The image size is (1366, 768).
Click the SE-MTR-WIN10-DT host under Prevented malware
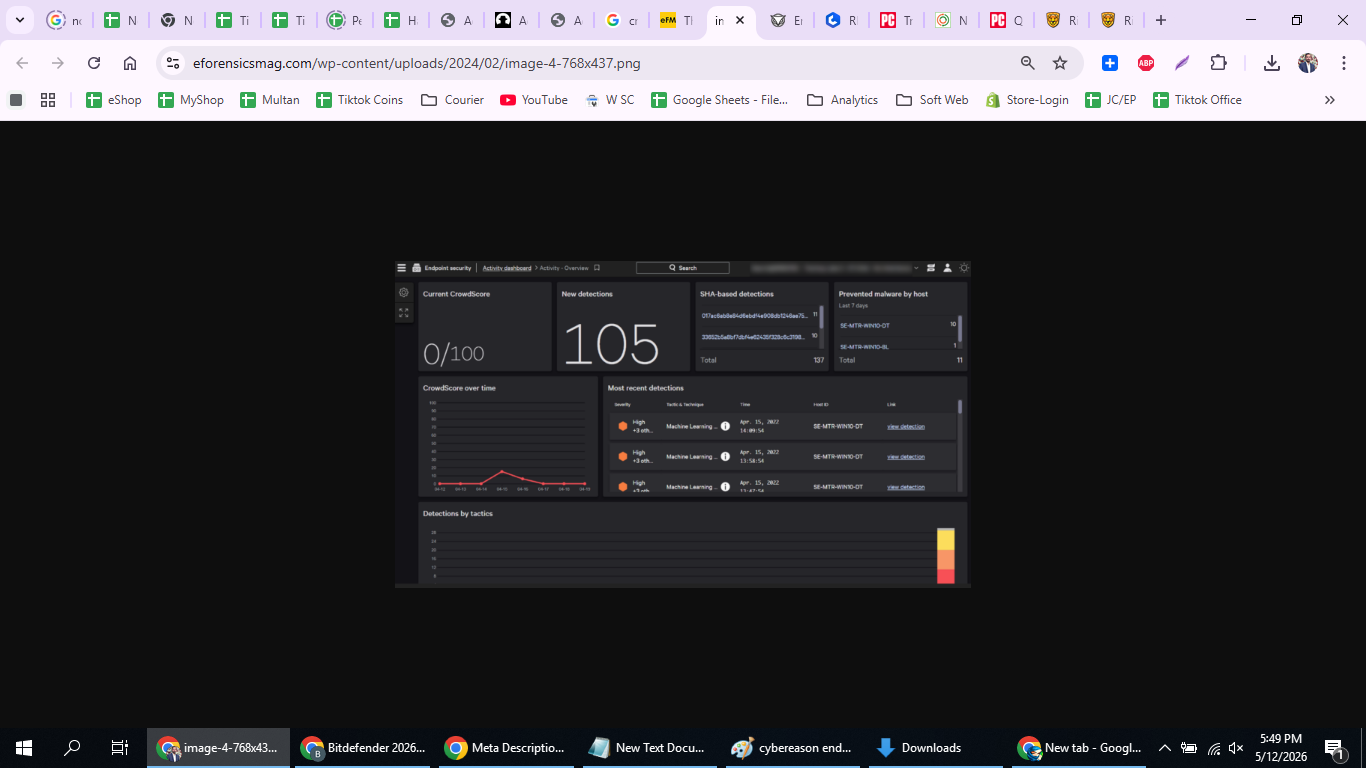coord(865,325)
